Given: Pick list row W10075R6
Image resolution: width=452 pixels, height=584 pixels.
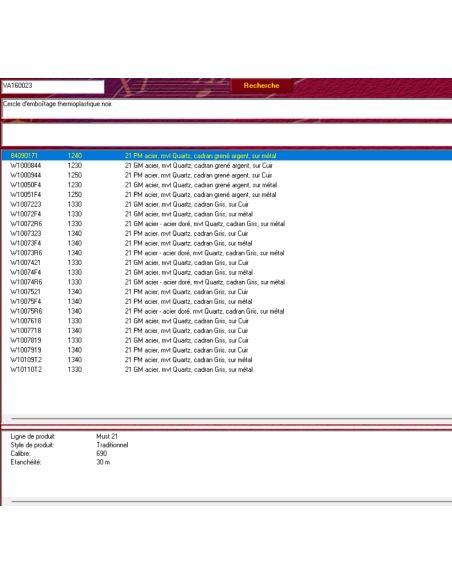Looking at the screenshot, I should point(227,311).
